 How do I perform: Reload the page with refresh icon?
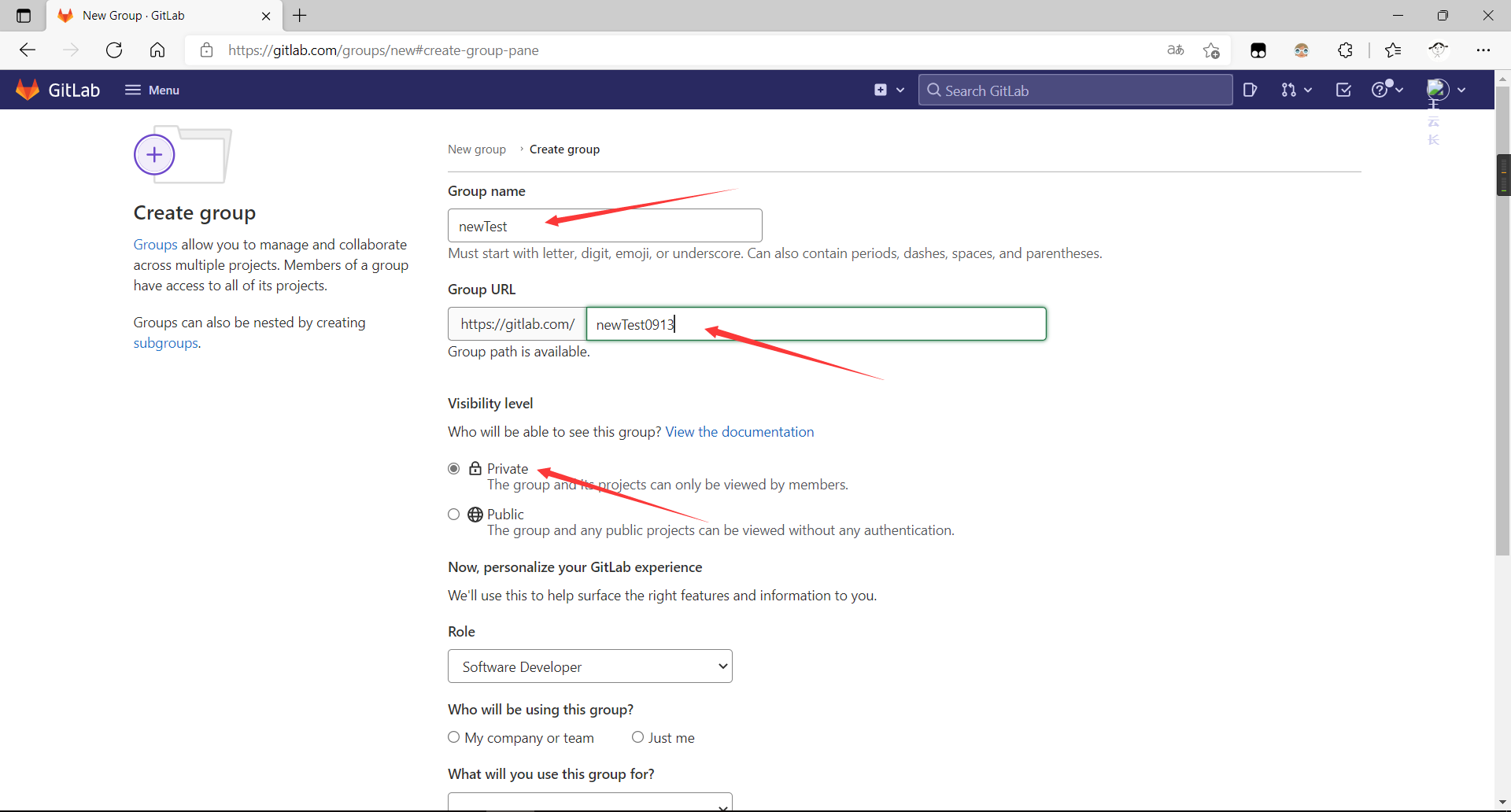tap(114, 50)
